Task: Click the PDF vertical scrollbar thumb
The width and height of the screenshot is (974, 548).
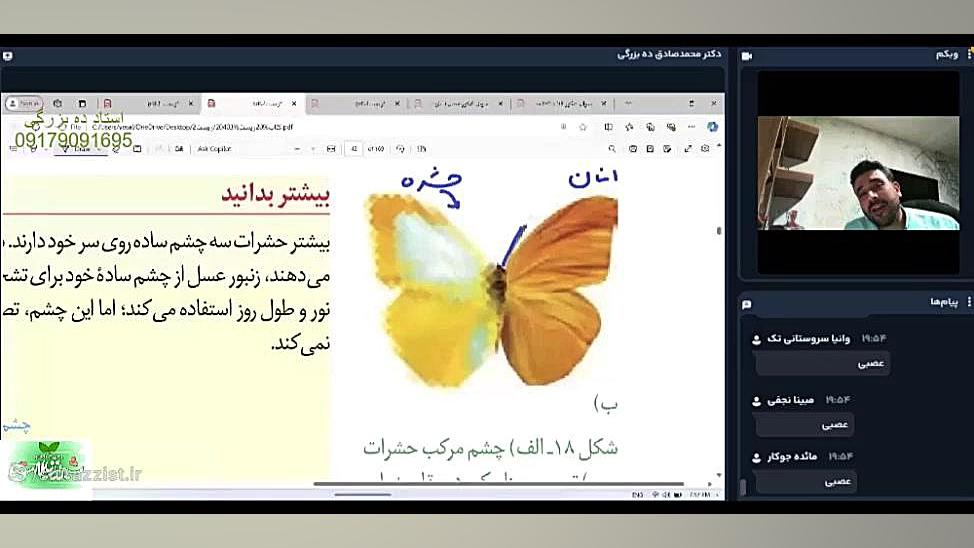Action: coord(719,231)
